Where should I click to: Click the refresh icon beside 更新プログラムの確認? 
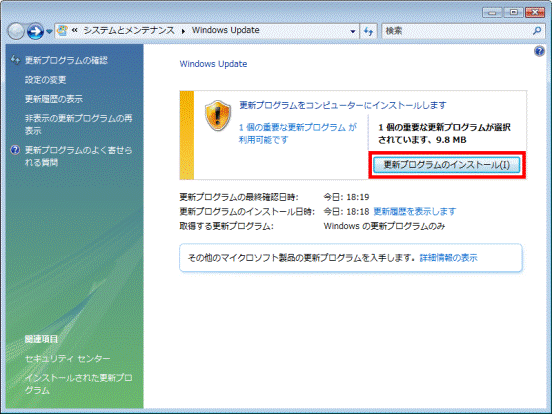tap(15, 60)
